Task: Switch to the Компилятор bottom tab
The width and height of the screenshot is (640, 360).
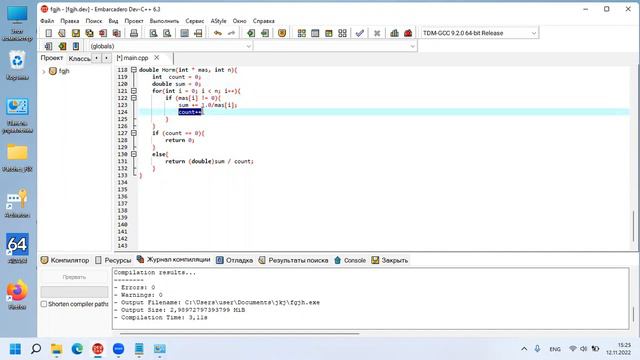Action: 65,260
